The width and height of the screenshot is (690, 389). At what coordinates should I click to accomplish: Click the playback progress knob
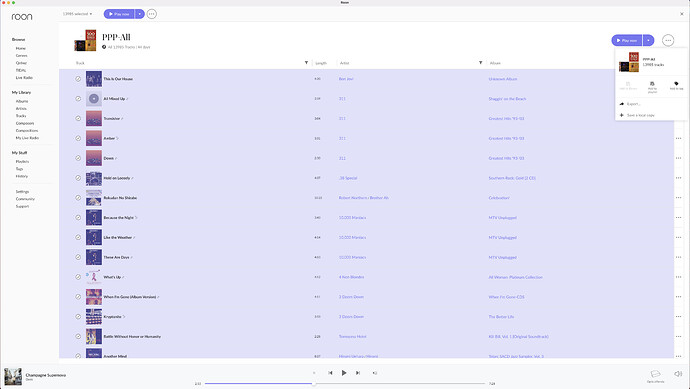tap(314, 384)
